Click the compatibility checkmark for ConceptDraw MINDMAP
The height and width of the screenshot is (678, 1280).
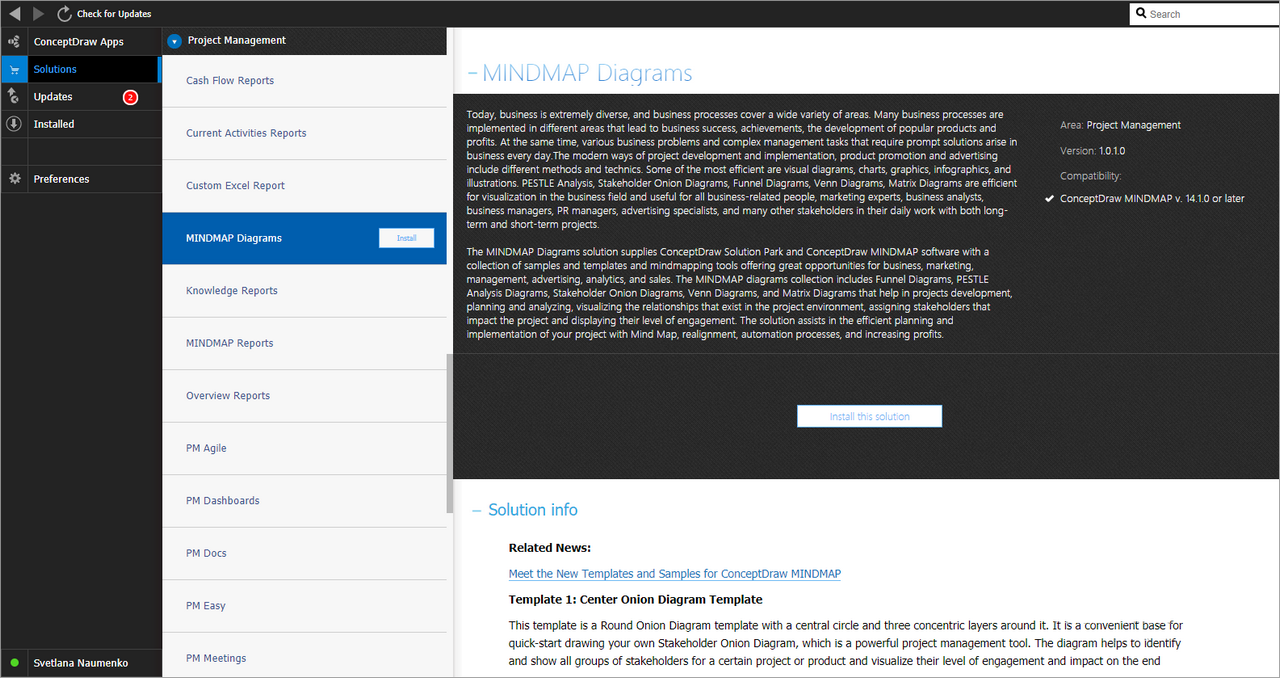[1050, 199]
